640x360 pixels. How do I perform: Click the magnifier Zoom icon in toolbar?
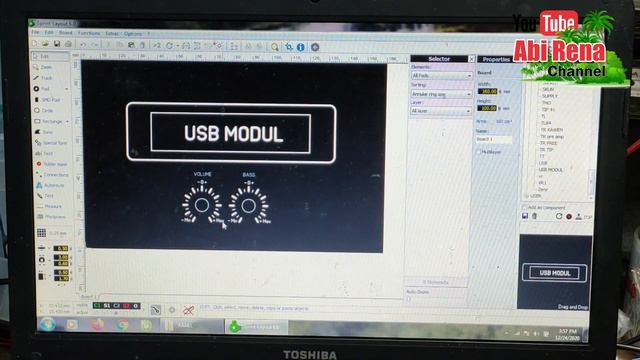pos(275,47)
